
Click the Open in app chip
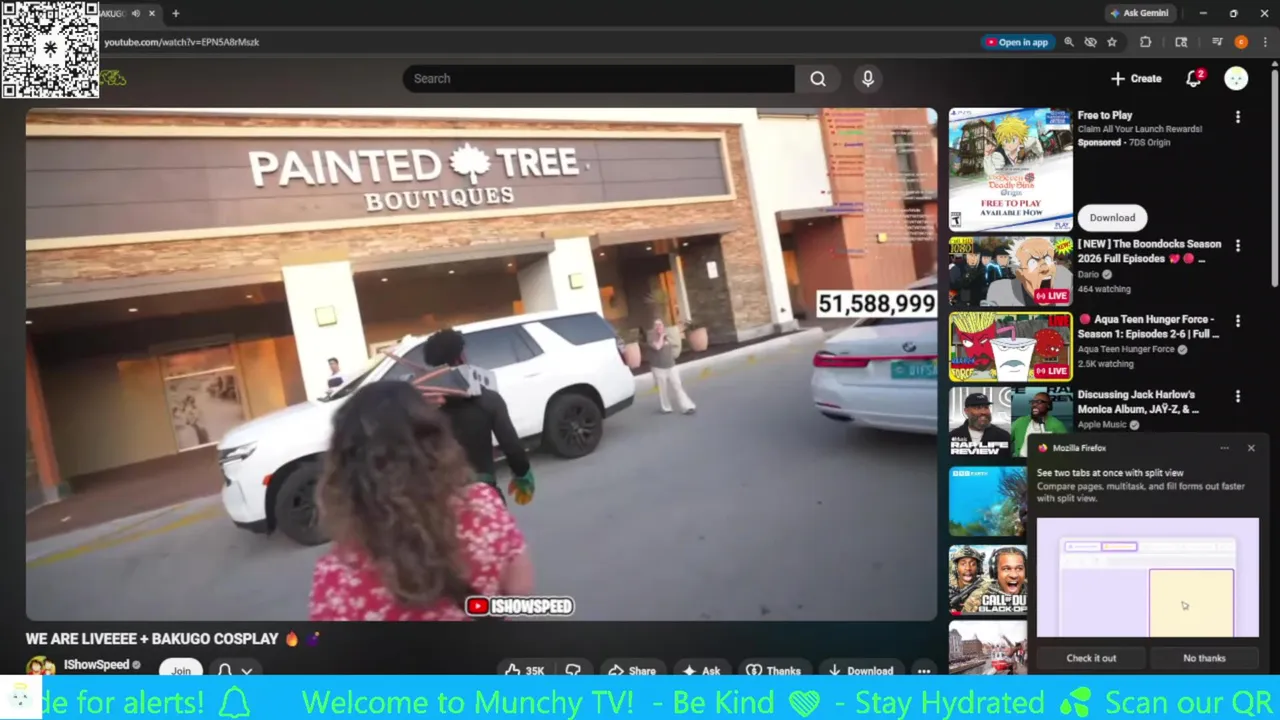[1017, 42]
